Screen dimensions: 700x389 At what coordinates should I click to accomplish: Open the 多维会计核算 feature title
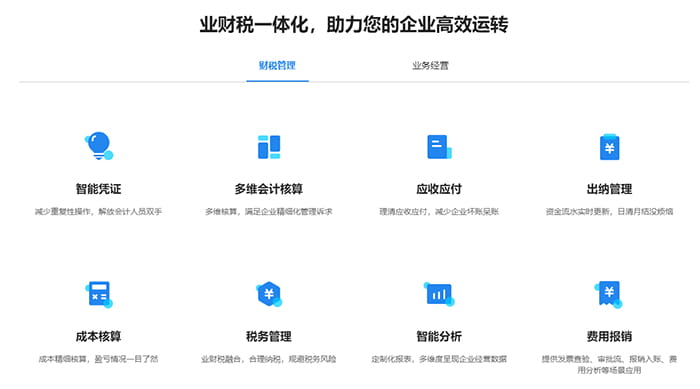(x=269, y=189)
